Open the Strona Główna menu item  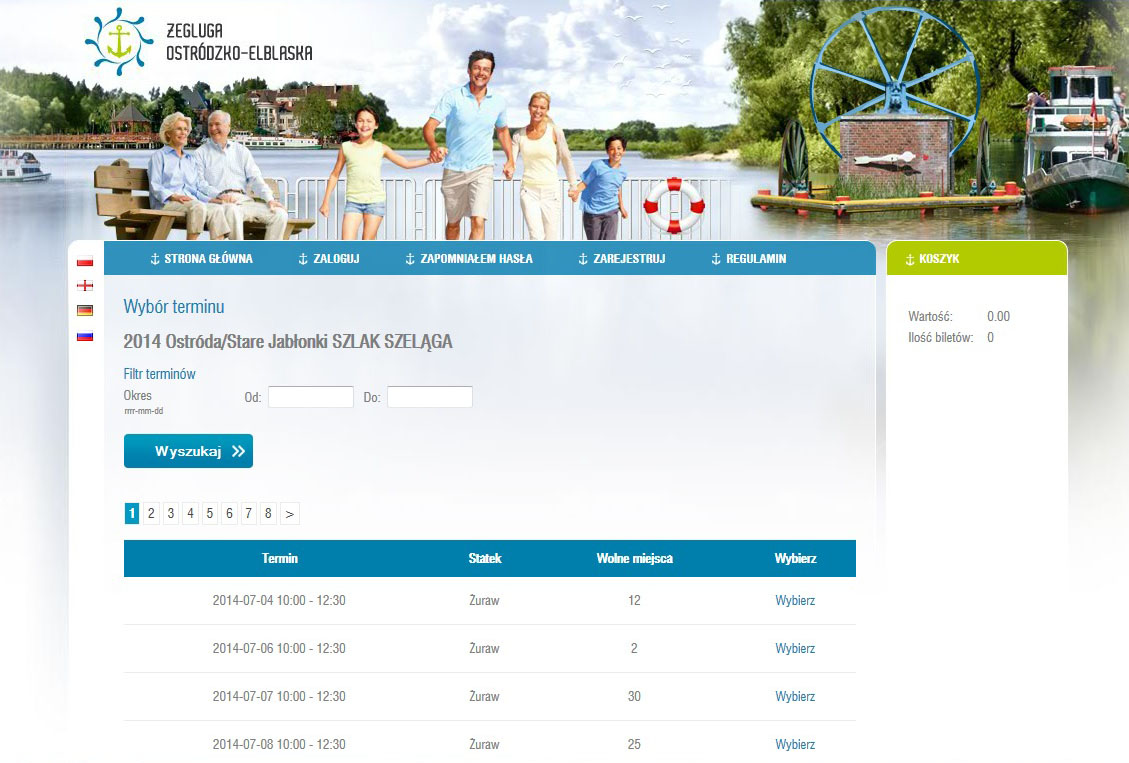(x=201, y=259)
